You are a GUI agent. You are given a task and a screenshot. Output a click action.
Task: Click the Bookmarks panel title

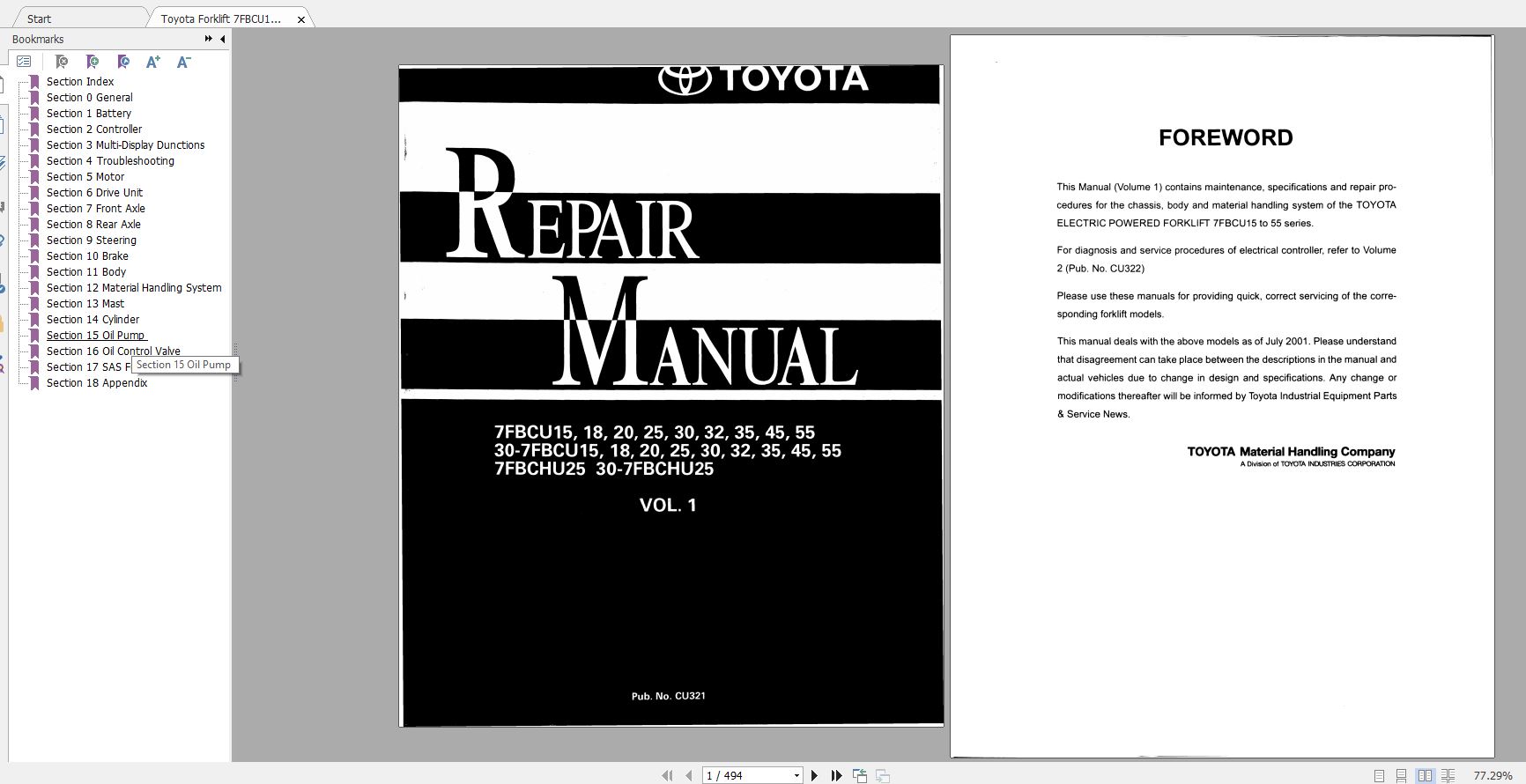[x=38, y=39]
